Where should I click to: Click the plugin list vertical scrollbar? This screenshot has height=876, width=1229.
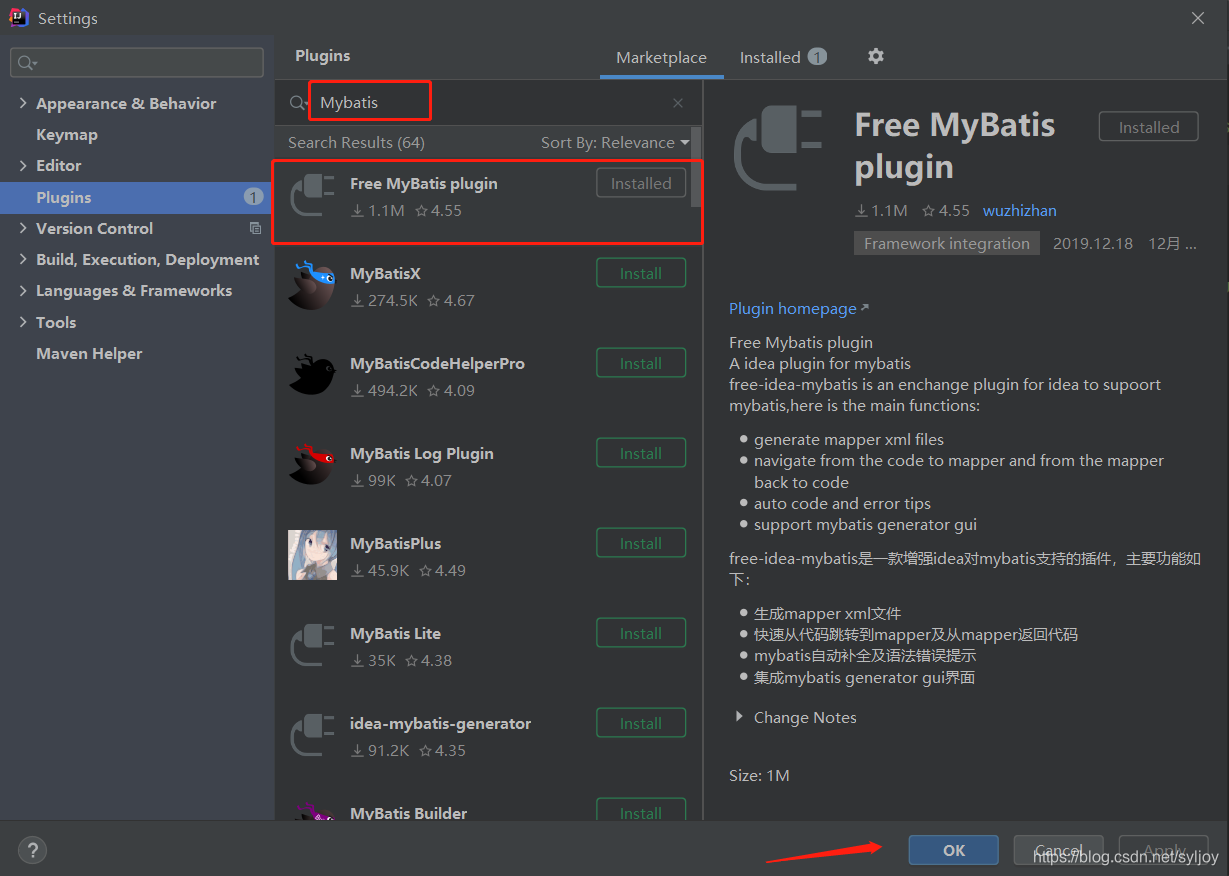tap(696, 167)
